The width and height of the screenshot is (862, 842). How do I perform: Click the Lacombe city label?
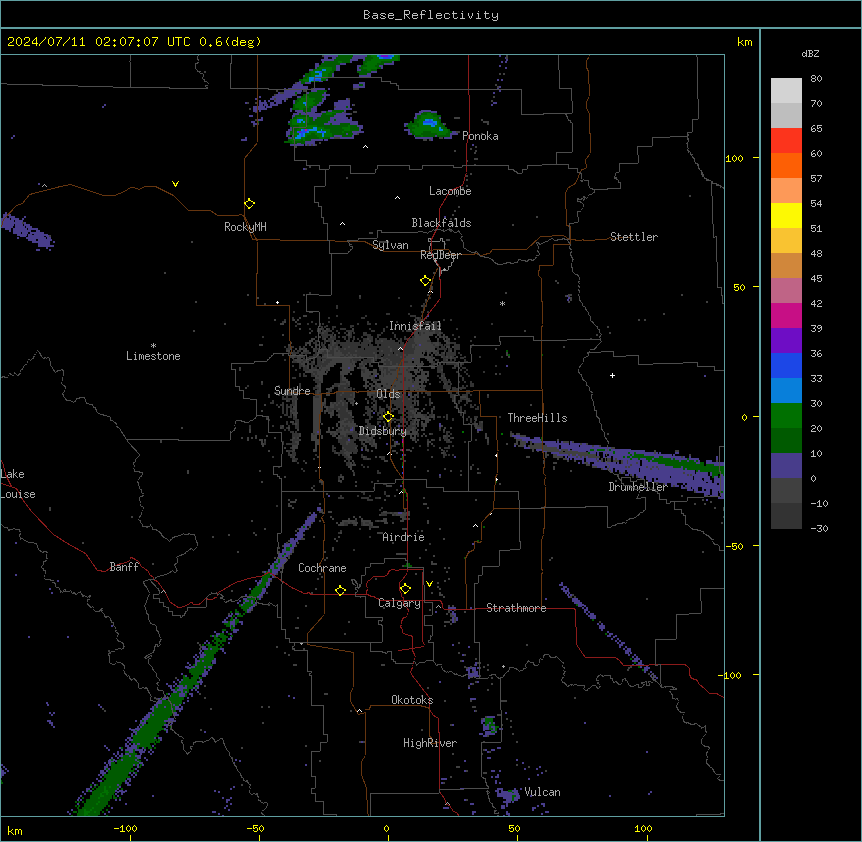450,191
